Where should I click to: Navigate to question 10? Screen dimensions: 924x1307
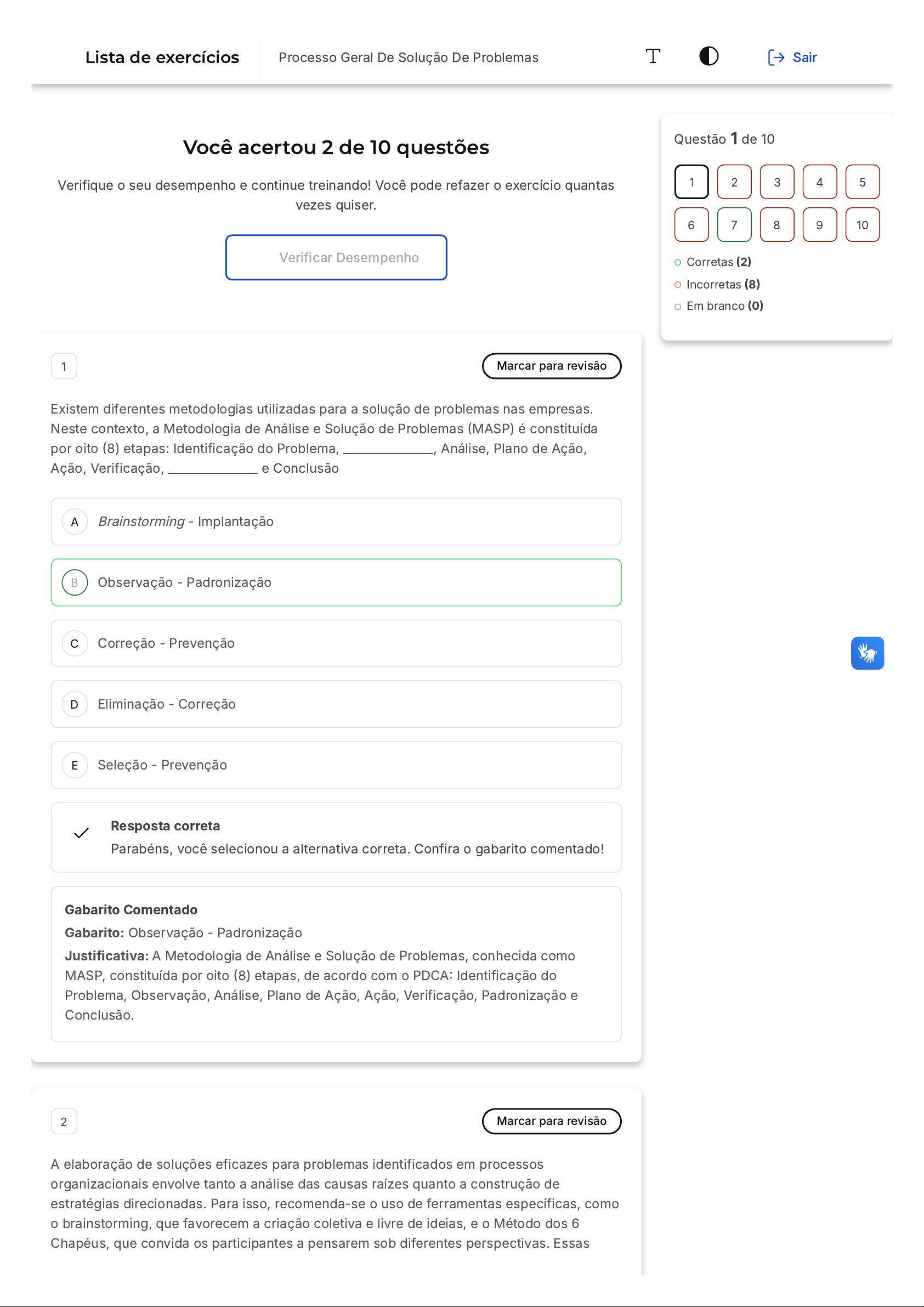click(862, 225)
